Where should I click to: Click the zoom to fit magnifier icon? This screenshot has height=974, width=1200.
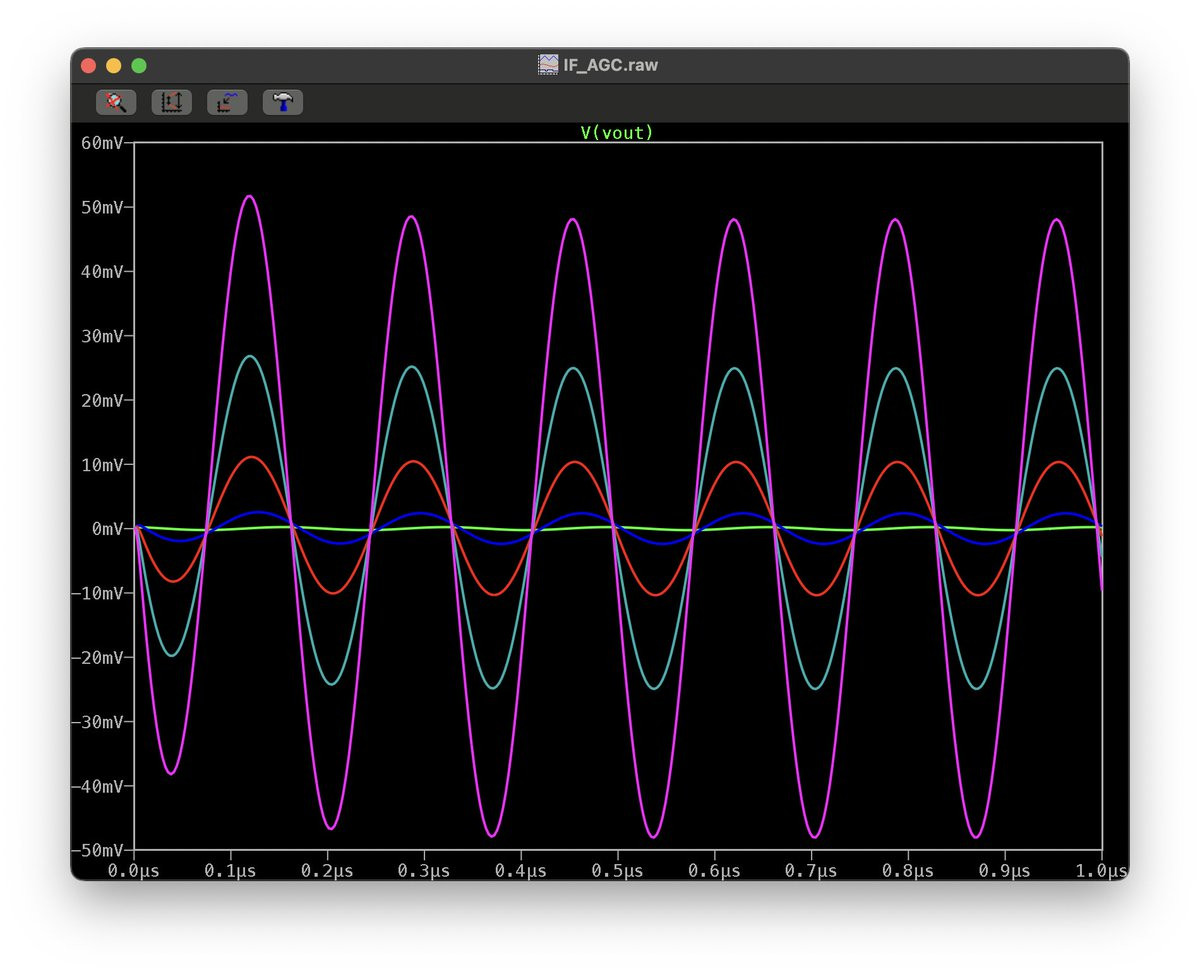click(116, 102)
